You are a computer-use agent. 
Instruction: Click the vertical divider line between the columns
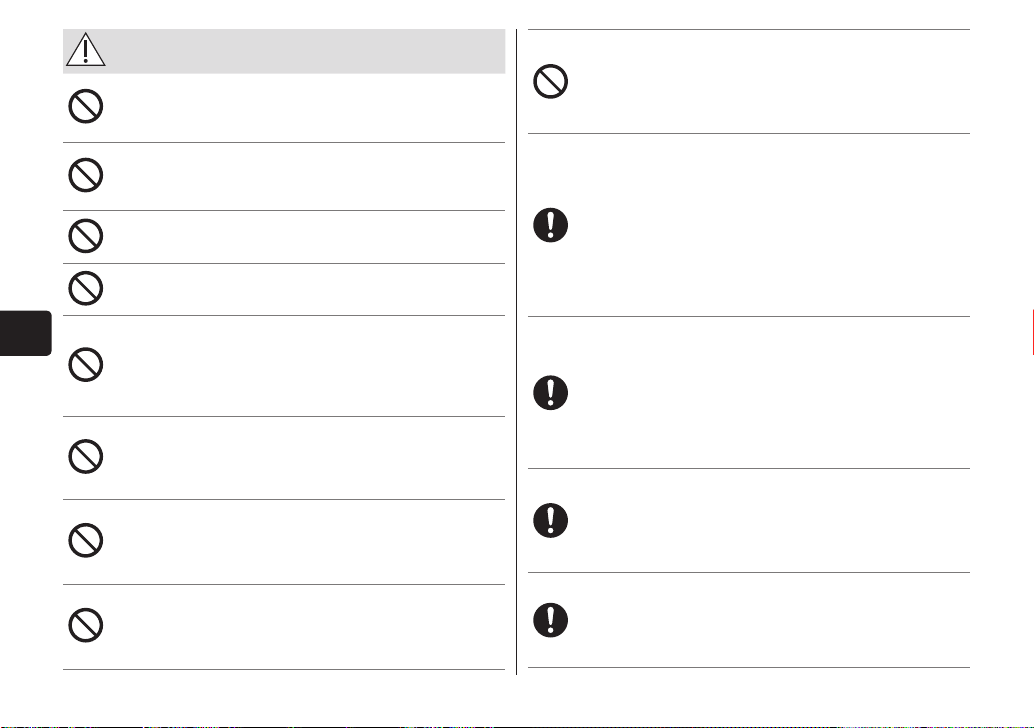tap(516, 351)
